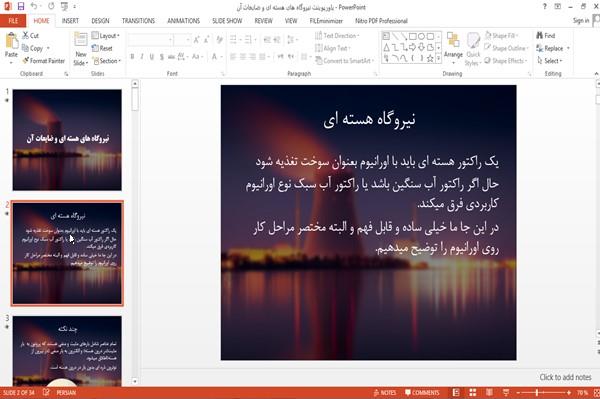This screenshot has height=399, width=600.
Task: Select the rectangle shape in gallery
Action: pos(412,37)
